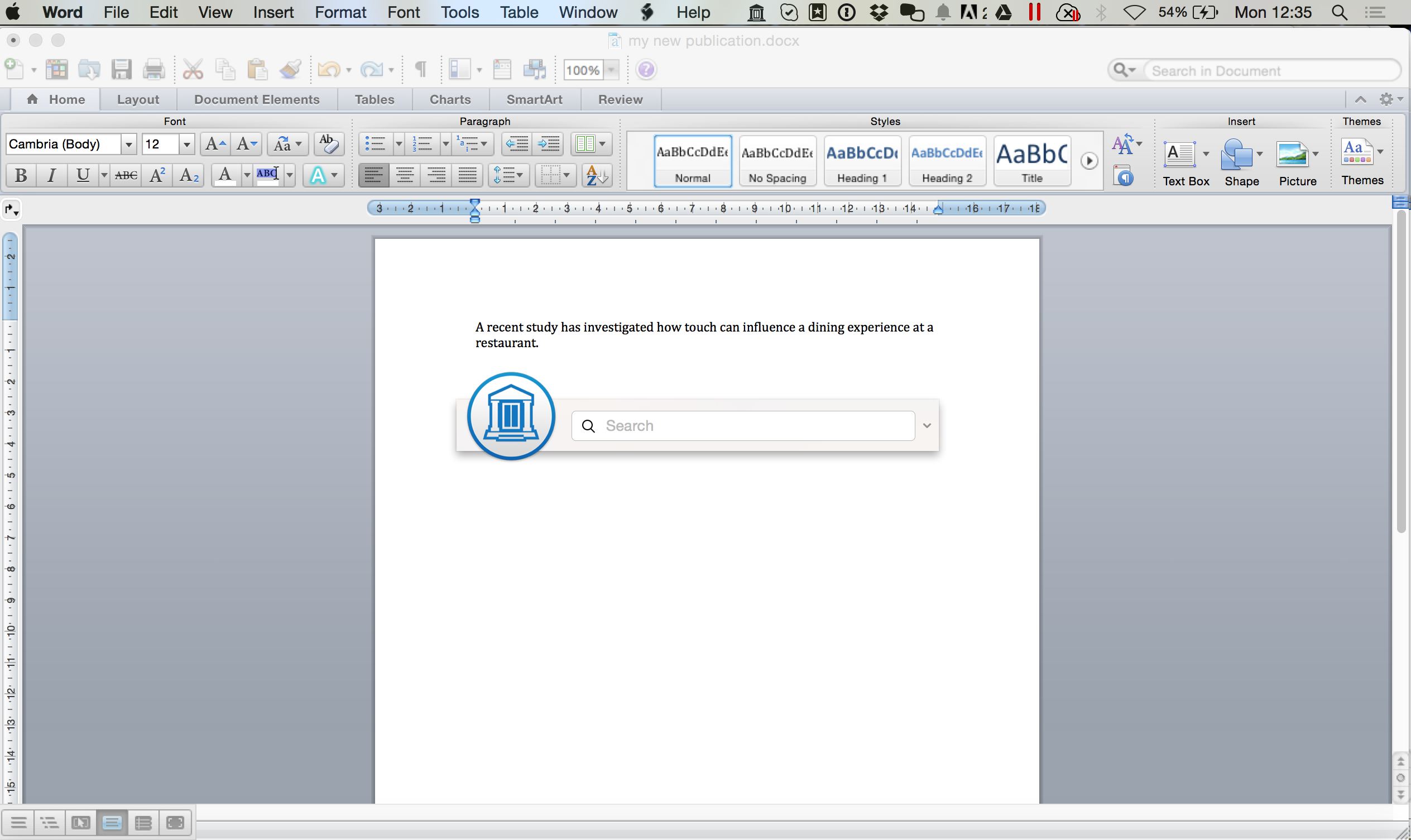Toggle the Underline formatting icon
This screenshot has width=1411, height=840.
(82, 175)
